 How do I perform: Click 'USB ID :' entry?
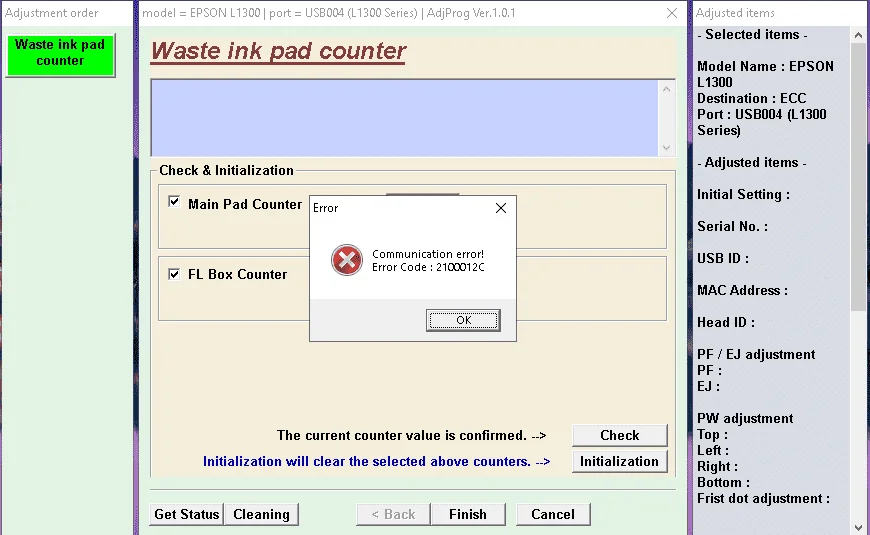coord(723,259)
